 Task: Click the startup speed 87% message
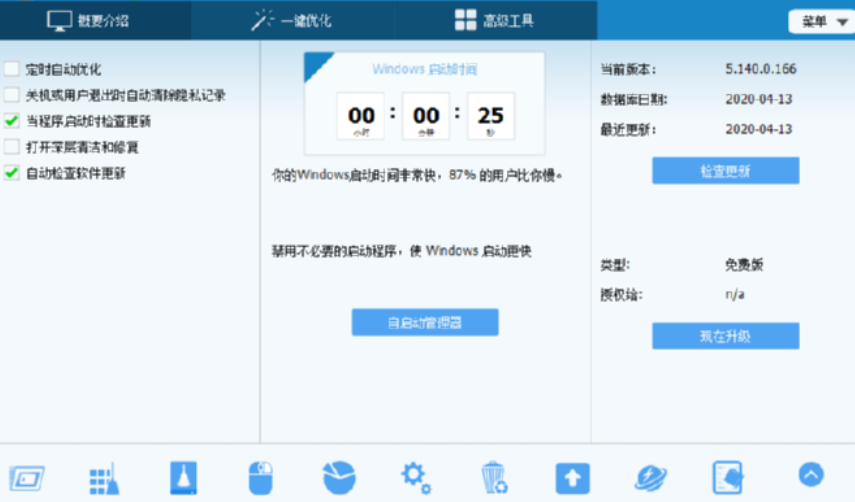pyautogui.click(x=417, y=175)
